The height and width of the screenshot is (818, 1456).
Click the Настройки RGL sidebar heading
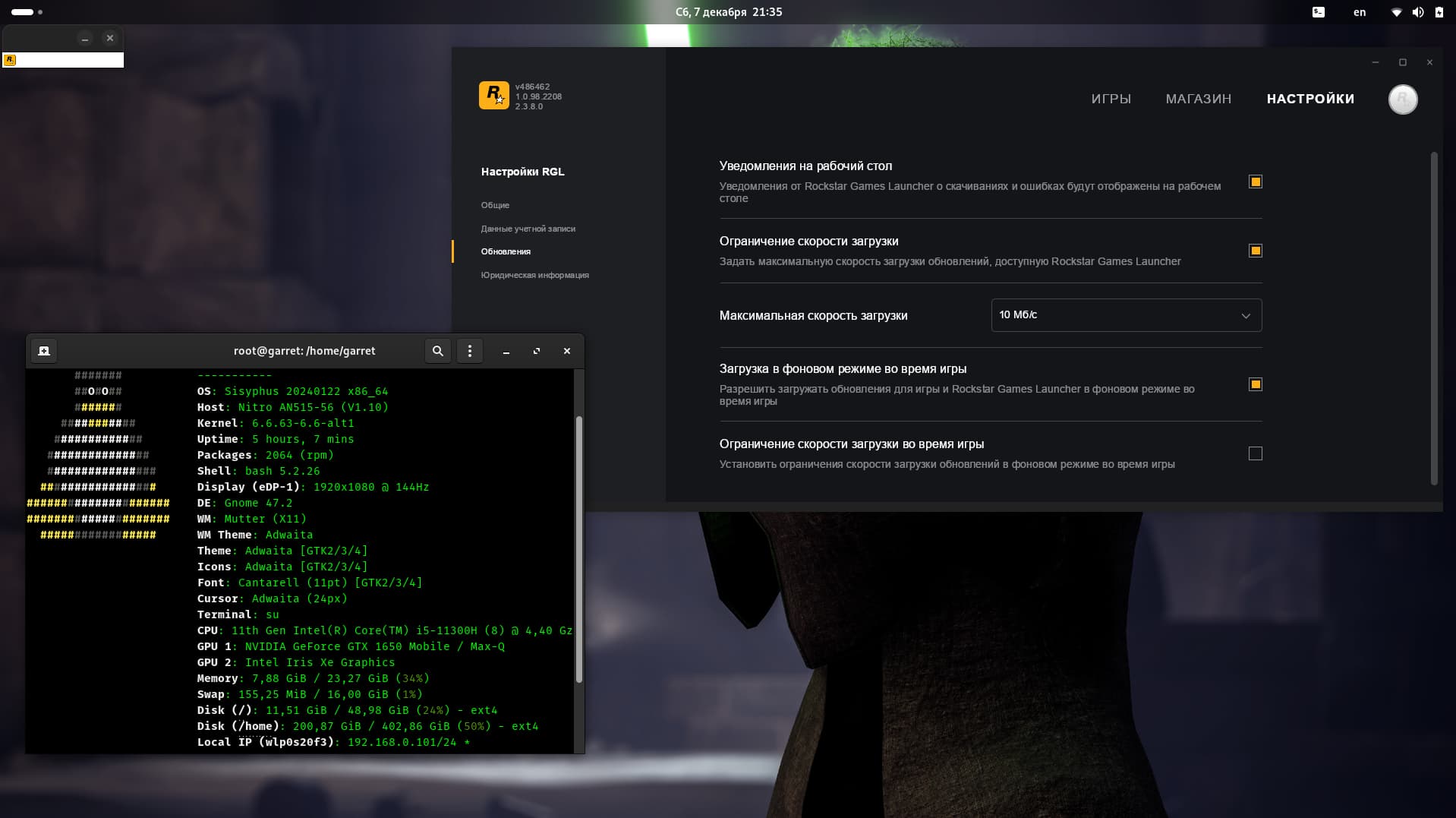click(522, 172)
